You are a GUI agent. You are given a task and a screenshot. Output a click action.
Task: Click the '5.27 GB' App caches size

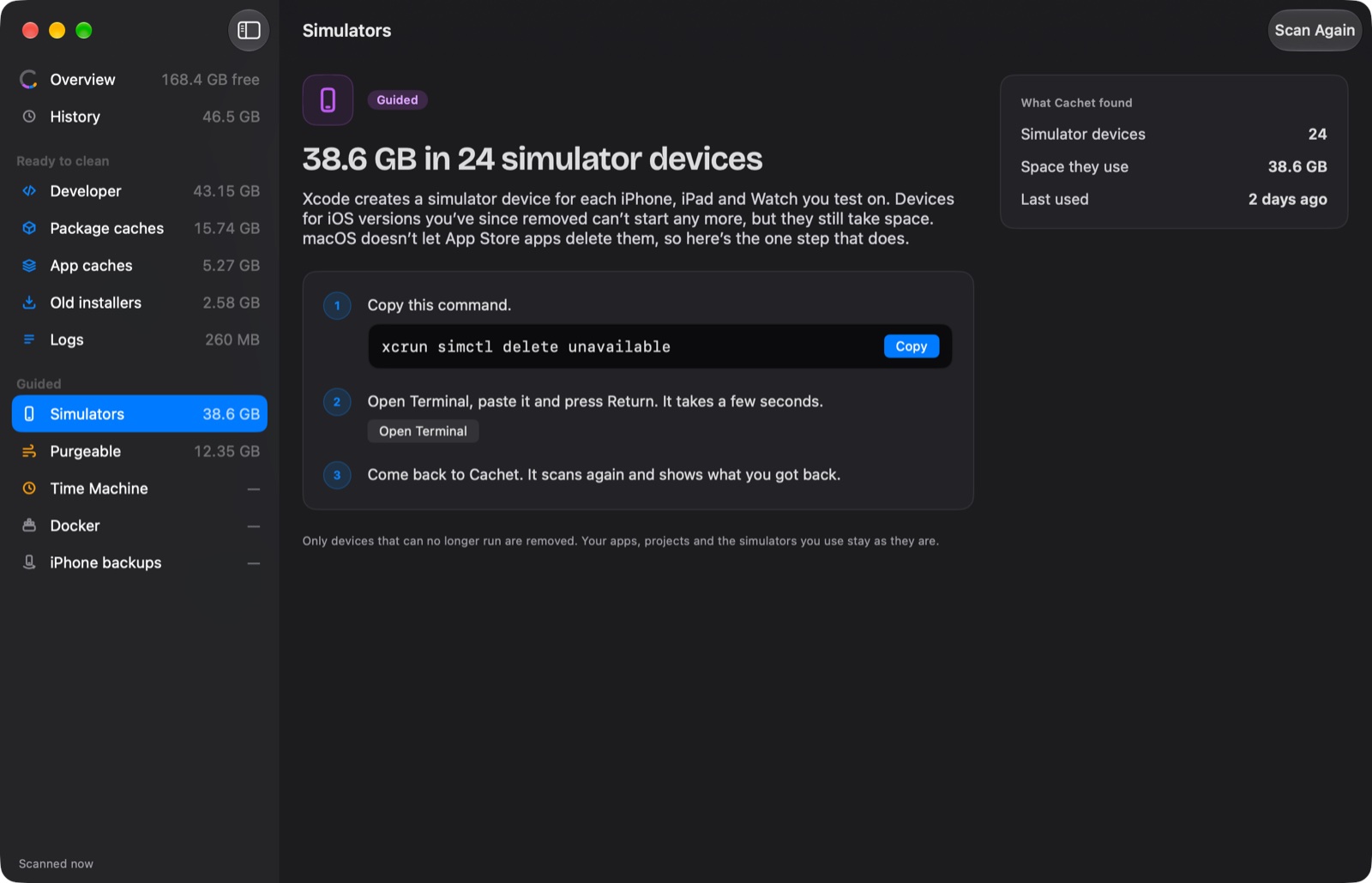pos(231,266)
